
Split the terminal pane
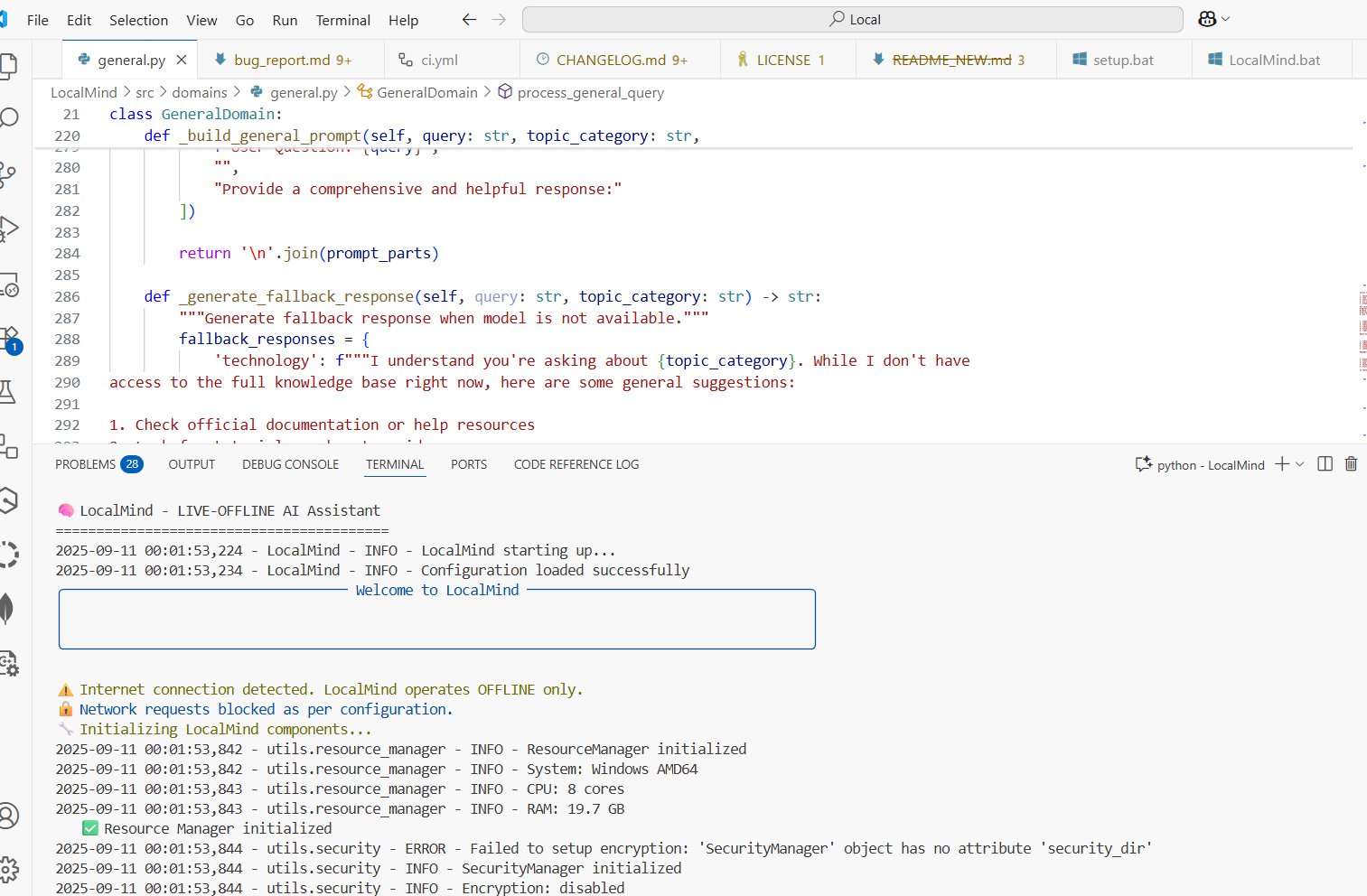[1325, 464]
